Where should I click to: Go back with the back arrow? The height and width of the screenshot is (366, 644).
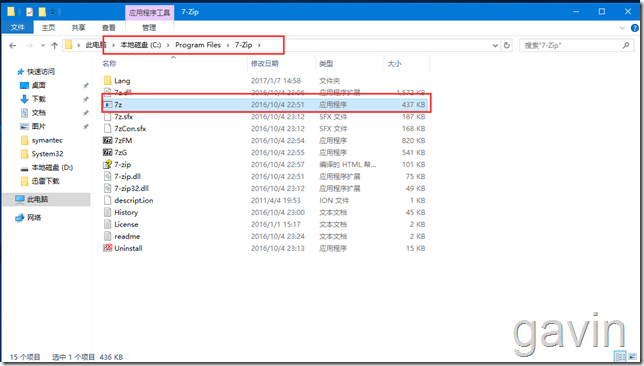(13, 46)
